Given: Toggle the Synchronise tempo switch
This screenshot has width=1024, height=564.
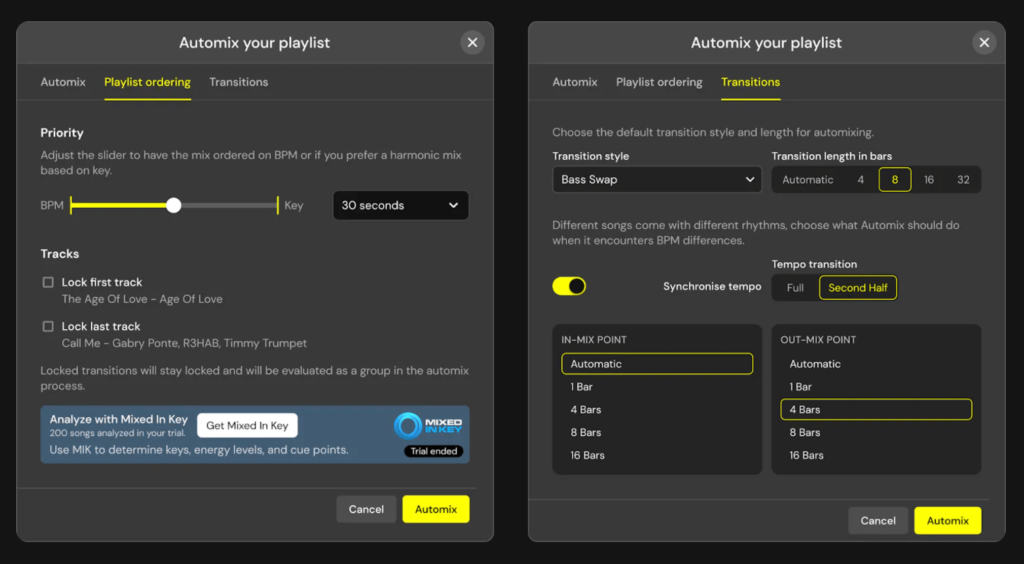Looking at the screenshot, I should (x=569, y=286).
